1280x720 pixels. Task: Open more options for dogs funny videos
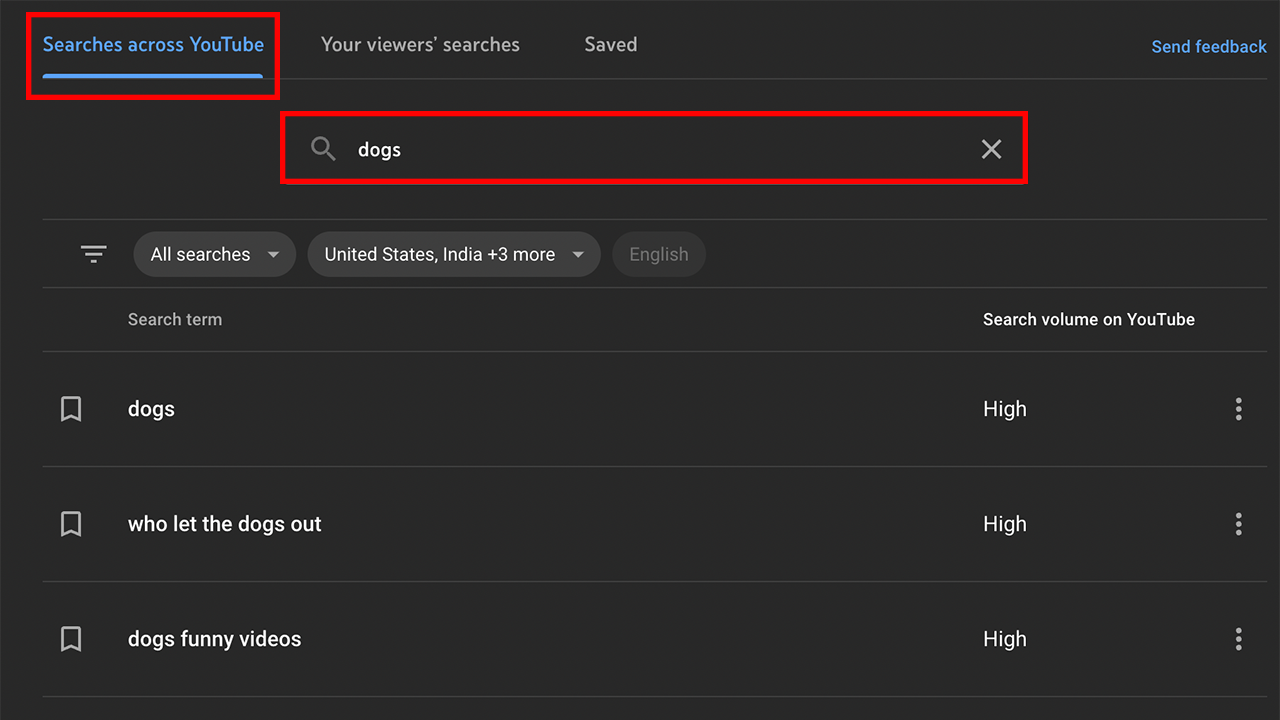(x=1239, y=639)
